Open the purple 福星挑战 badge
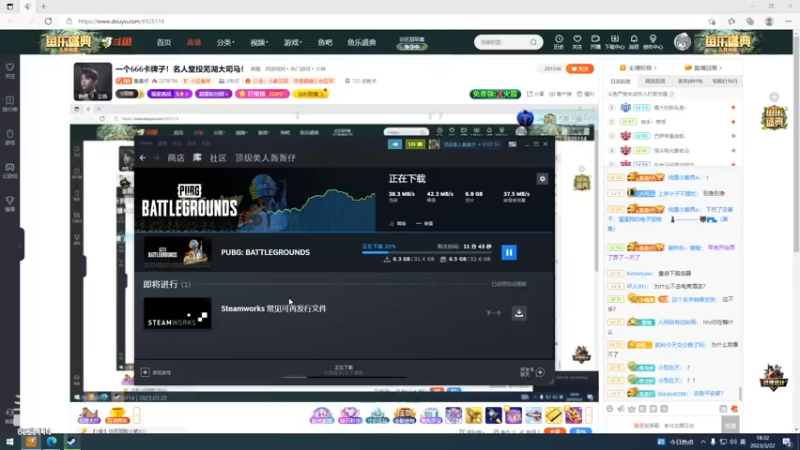The height and width of the screenshot is (450, 800). click(x=169, y=94)
